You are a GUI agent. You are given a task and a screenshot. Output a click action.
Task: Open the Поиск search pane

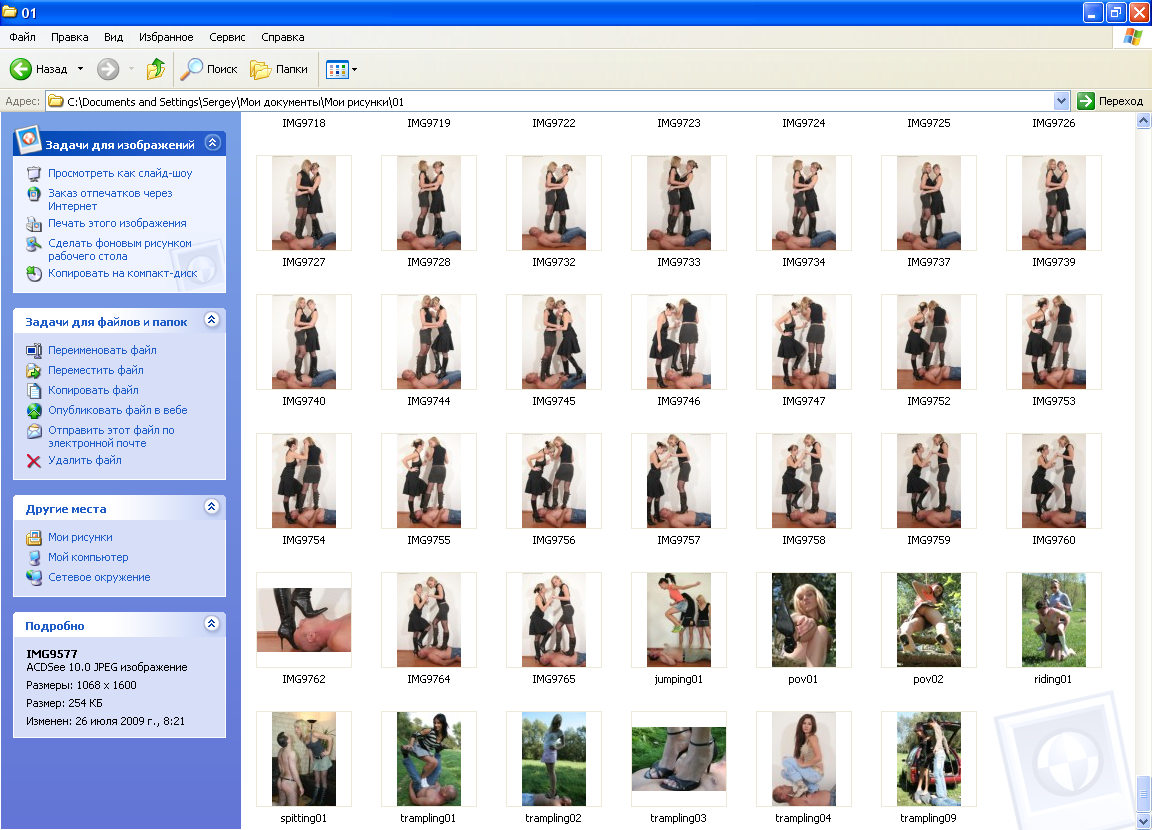209,69
